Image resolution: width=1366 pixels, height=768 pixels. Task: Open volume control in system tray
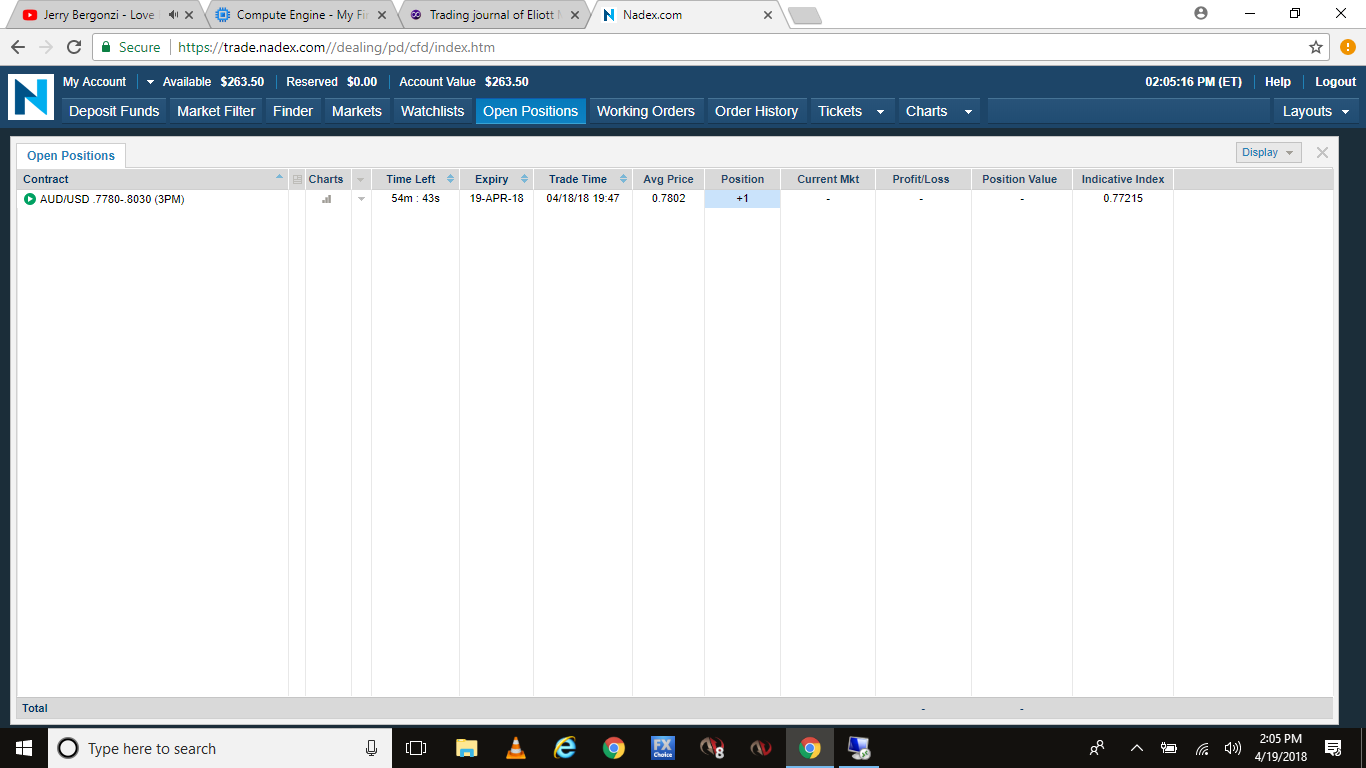(1233, 748)
